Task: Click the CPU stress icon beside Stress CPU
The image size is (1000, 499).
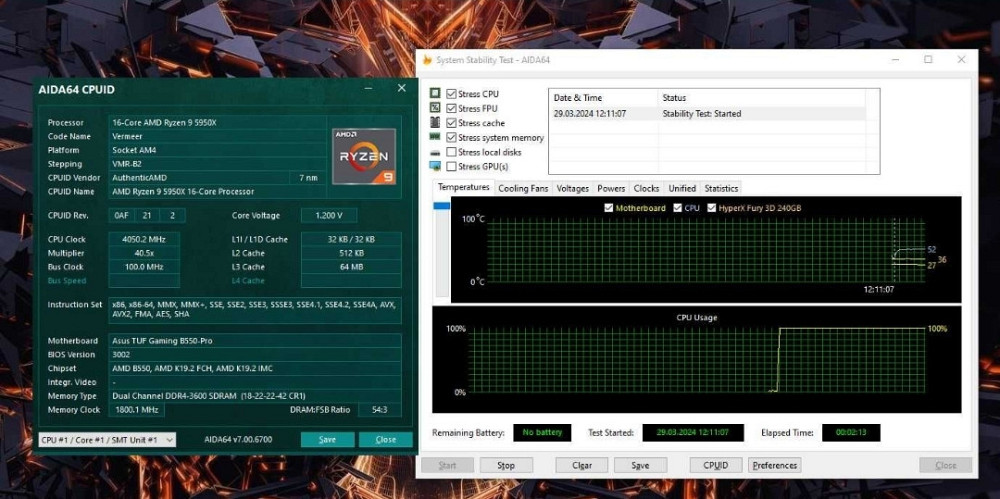Action: click(x=435, y=94)
